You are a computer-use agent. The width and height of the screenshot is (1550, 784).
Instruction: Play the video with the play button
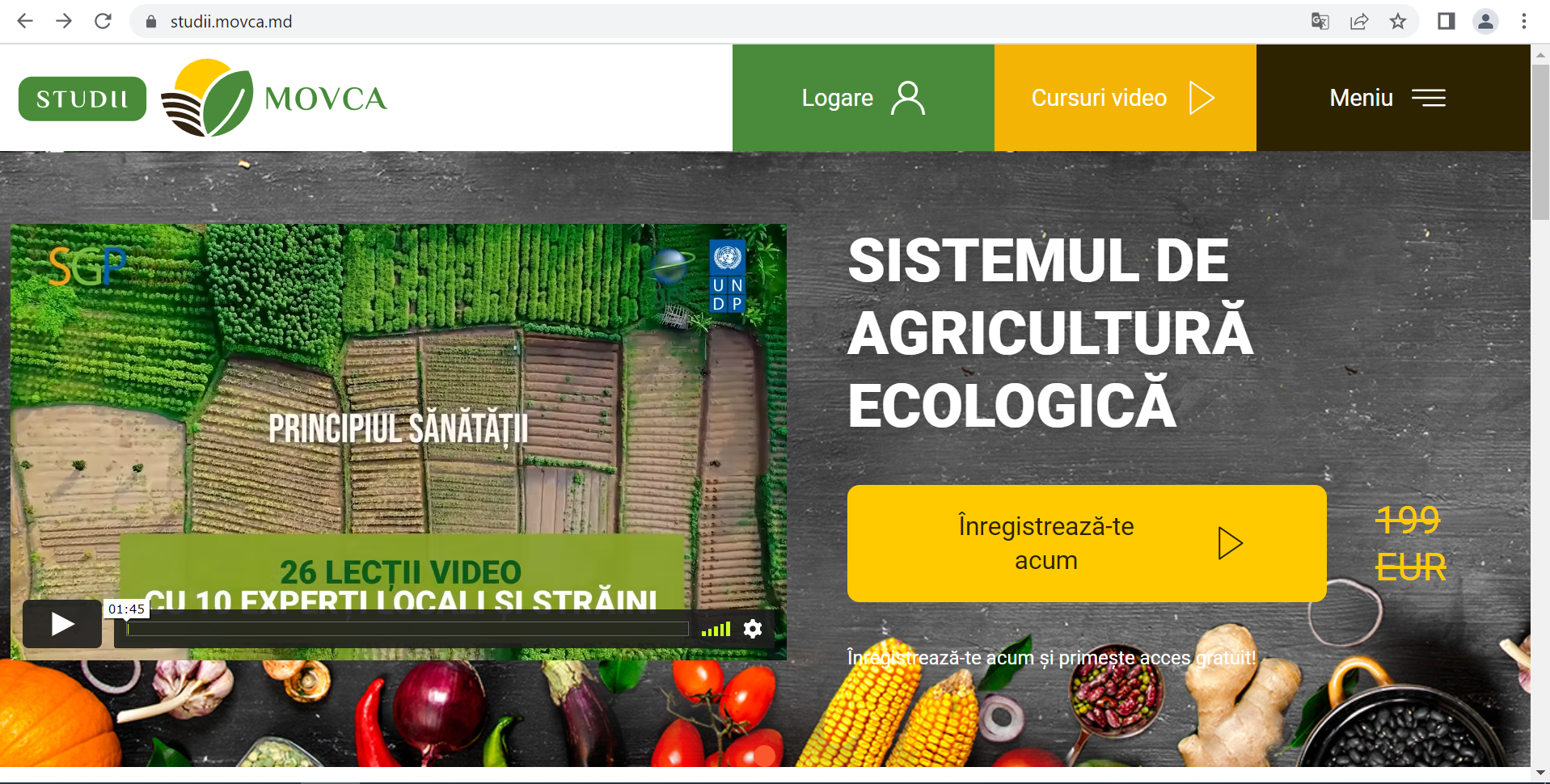click(x=61, y=623)
